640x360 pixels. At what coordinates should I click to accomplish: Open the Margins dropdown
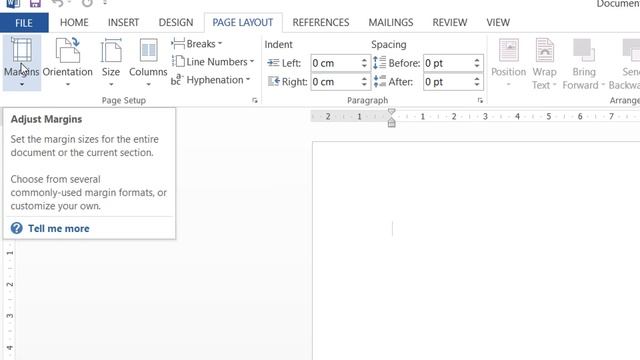22,62
